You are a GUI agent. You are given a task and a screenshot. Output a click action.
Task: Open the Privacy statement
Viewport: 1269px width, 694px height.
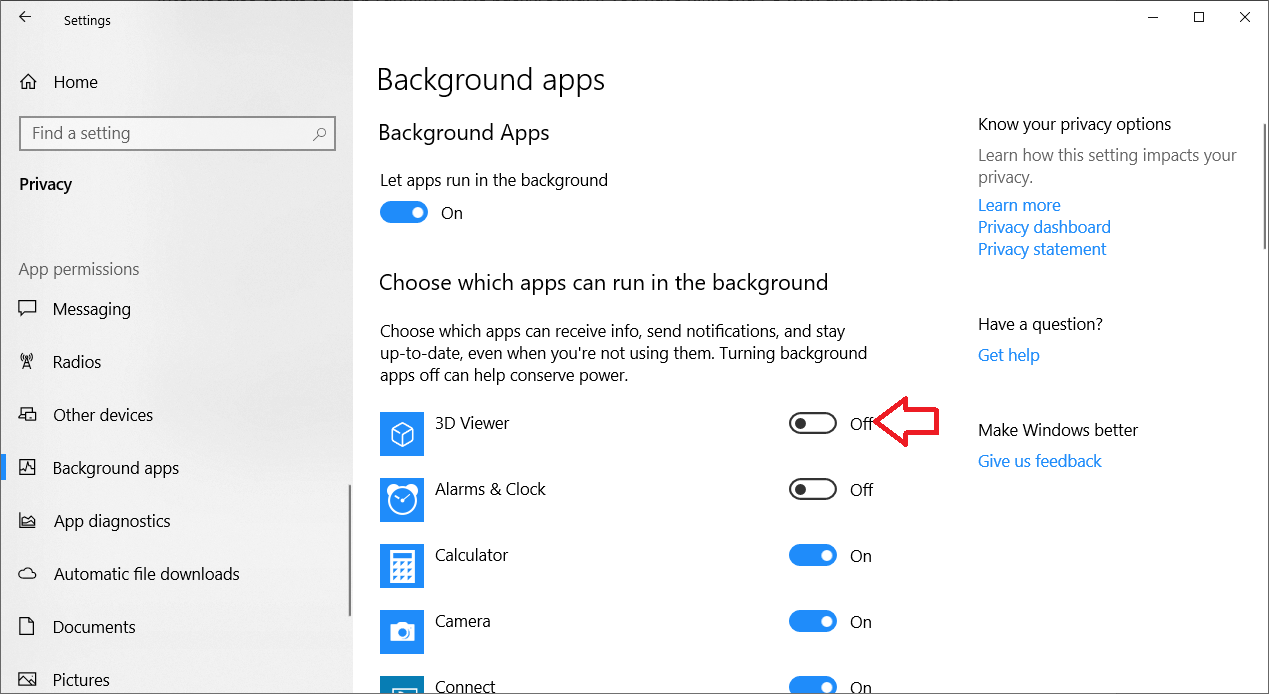1042,249
